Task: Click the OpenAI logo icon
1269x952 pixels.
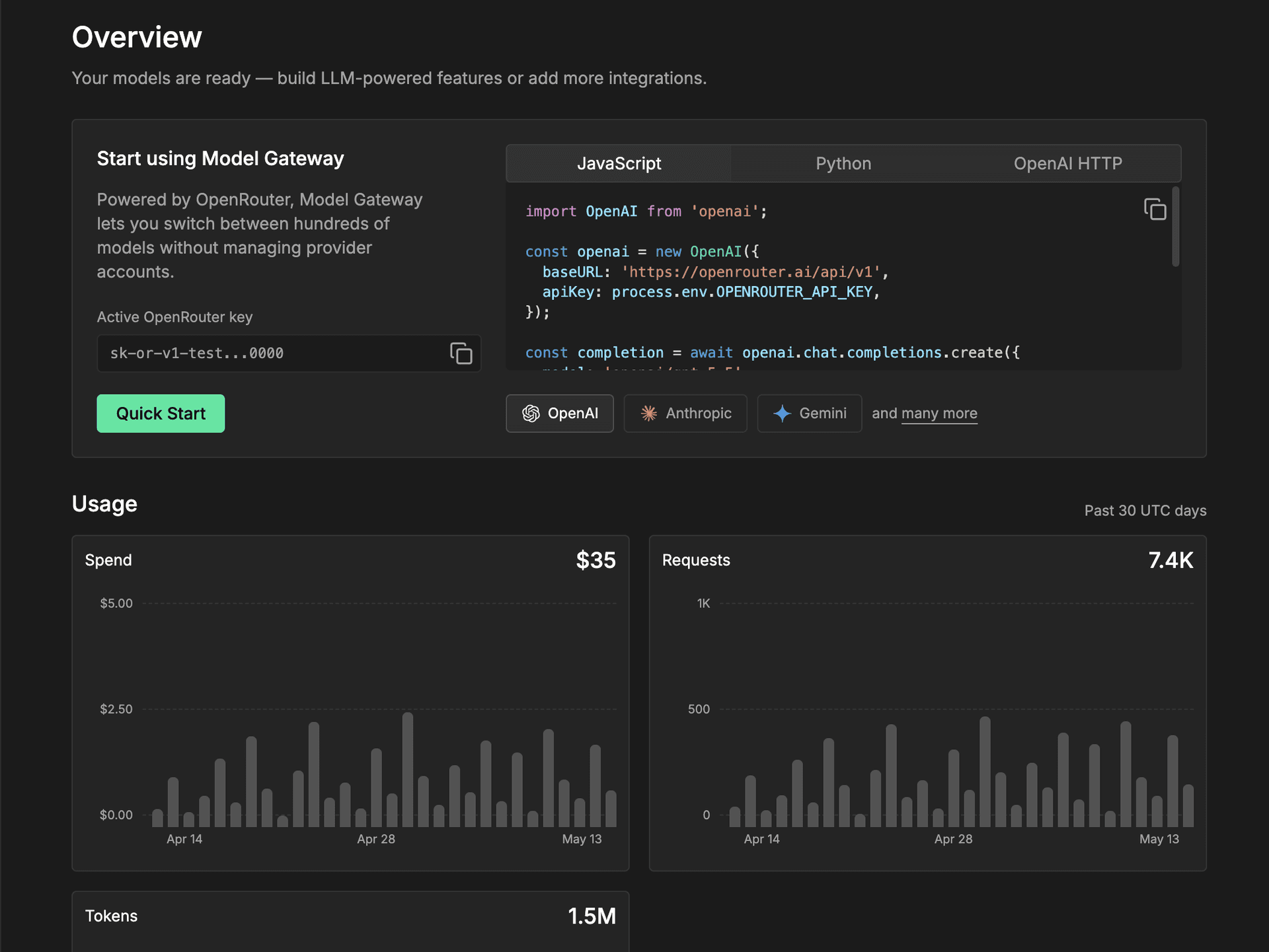Action: click(x=531, y=414)
